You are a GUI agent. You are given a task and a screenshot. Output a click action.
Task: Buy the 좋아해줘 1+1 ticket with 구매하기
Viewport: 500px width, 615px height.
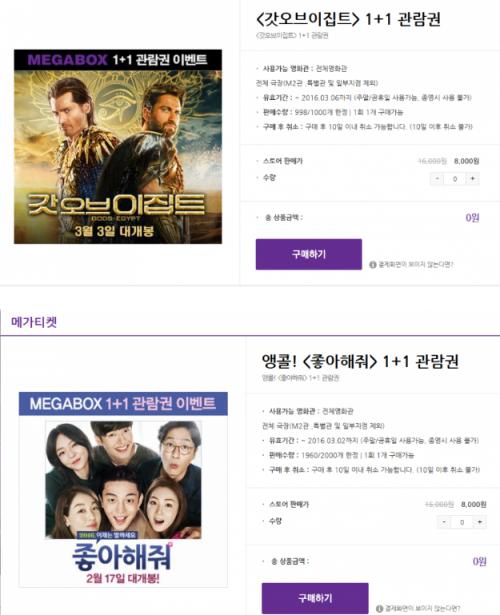(x=315, y=598)
